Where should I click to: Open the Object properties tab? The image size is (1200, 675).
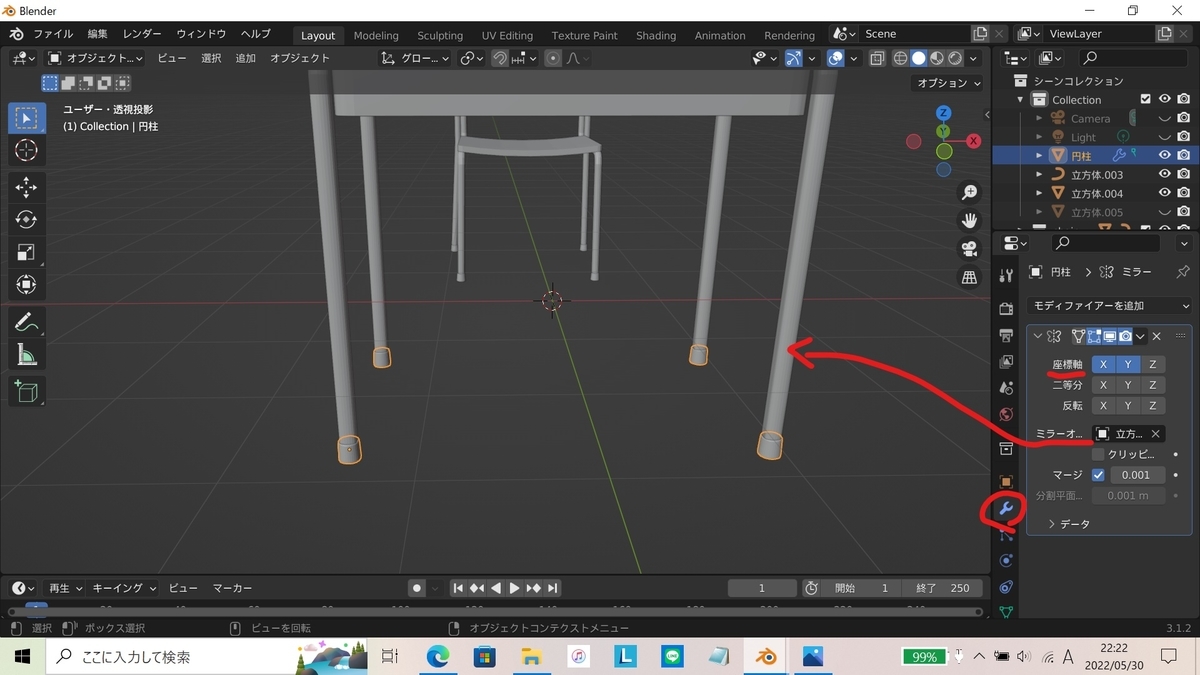[x=1006, y=482]
